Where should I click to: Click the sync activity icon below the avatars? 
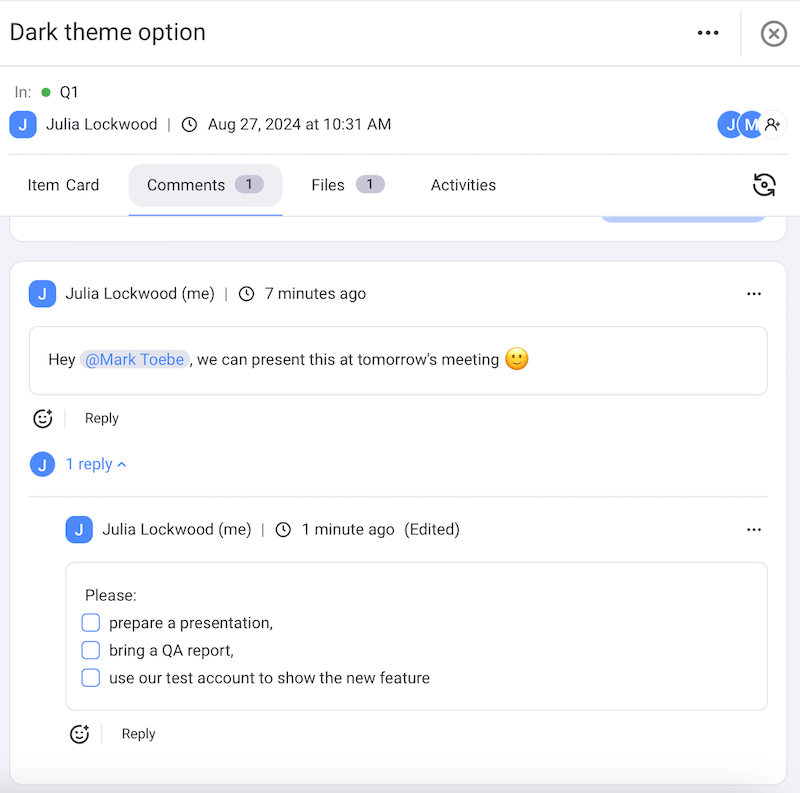pyautogui.click(x=764, y=185)
